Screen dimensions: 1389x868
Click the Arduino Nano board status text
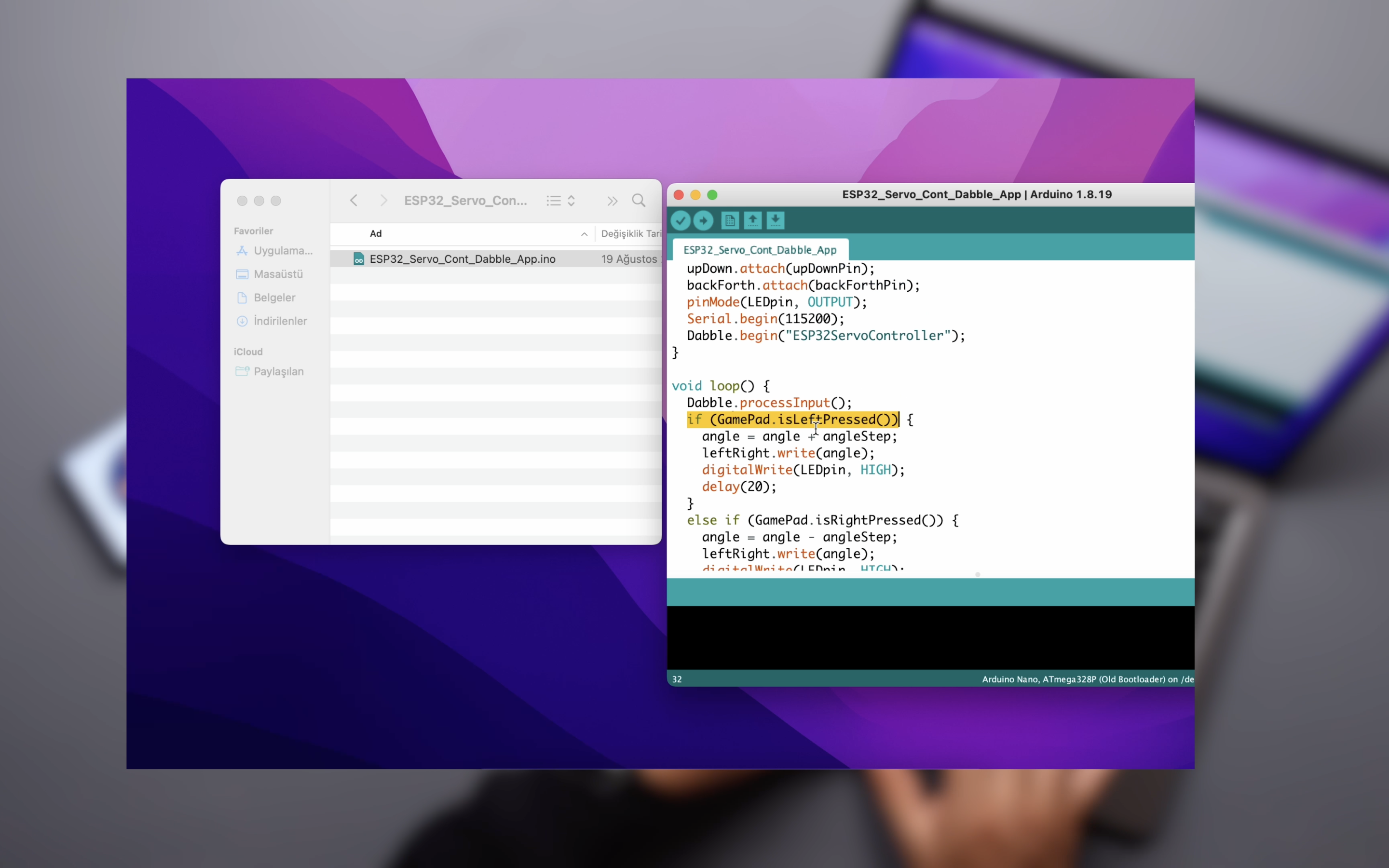1088,679
